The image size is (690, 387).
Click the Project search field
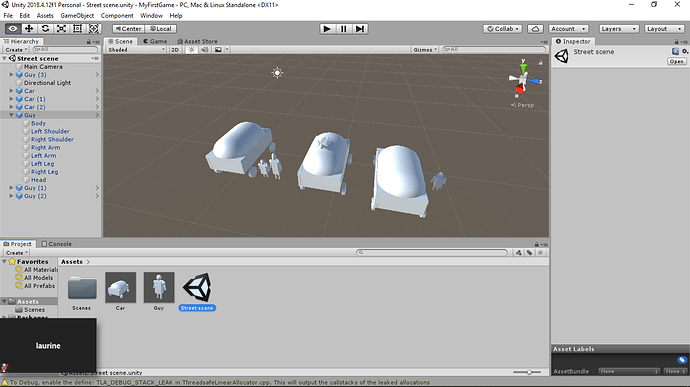click(432, 253)
